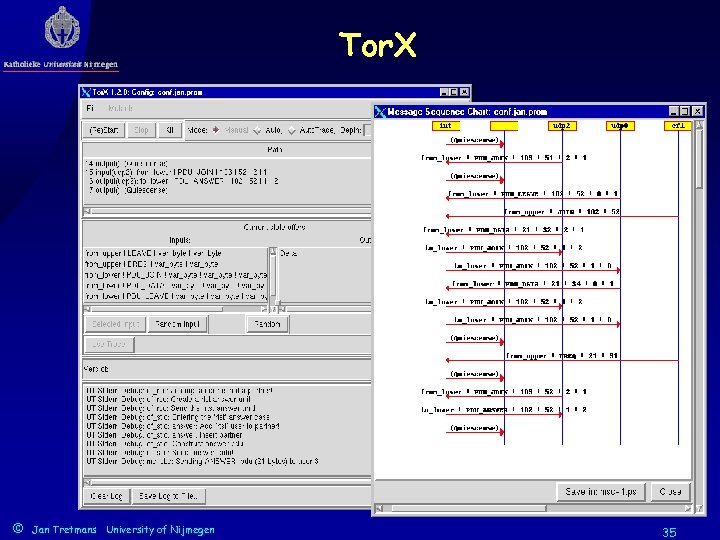
Task: Click the up arrow of the Inputs list scrollbar
Action: coord(273,251)
